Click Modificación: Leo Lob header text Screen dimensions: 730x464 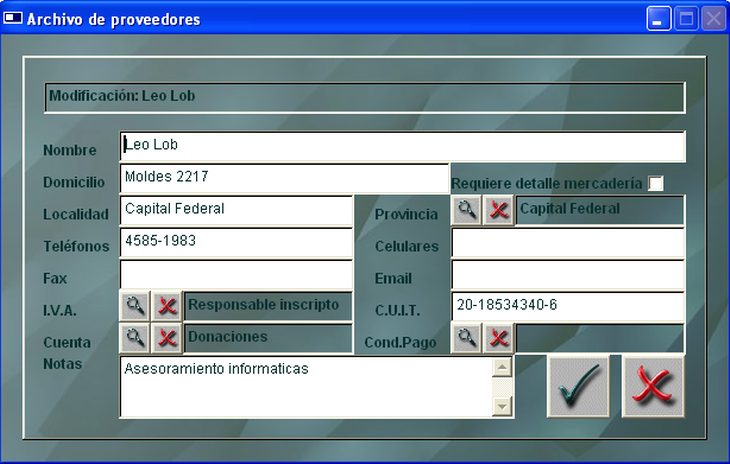pos(122,96)
